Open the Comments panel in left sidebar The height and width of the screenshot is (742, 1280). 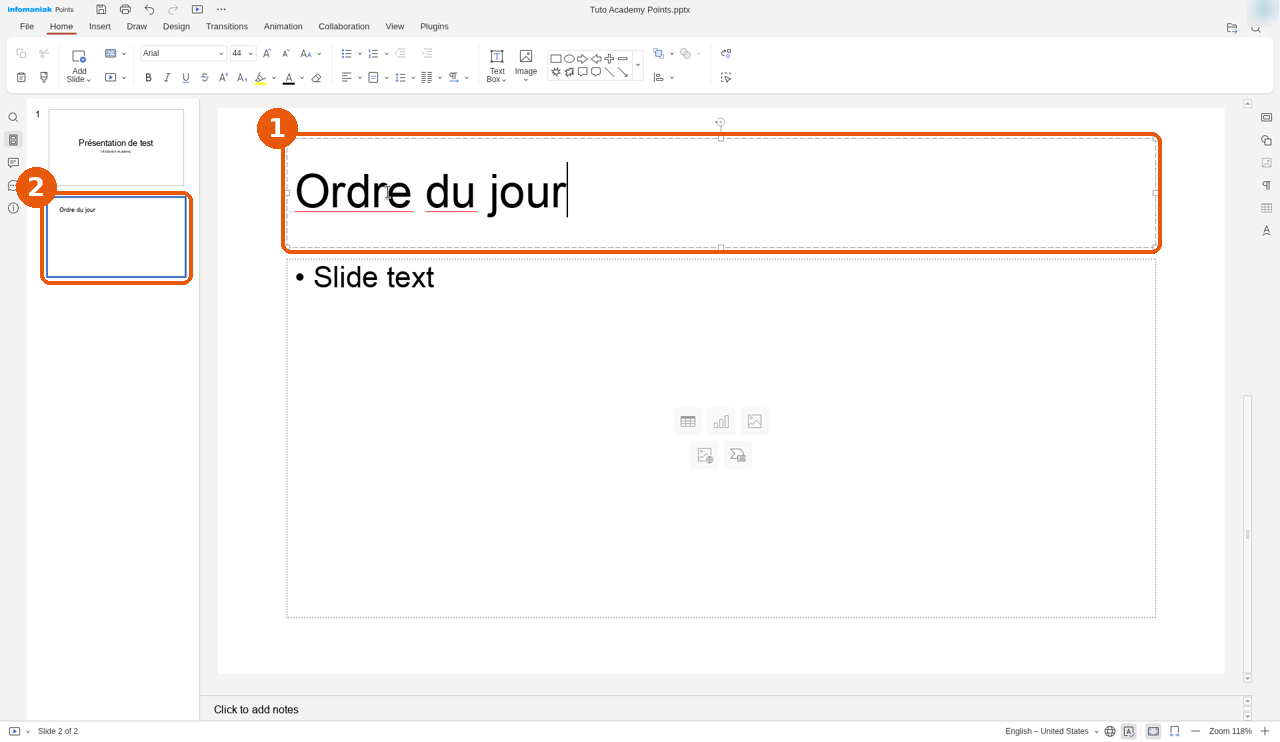pyautogui.click(x=13, y=163)
